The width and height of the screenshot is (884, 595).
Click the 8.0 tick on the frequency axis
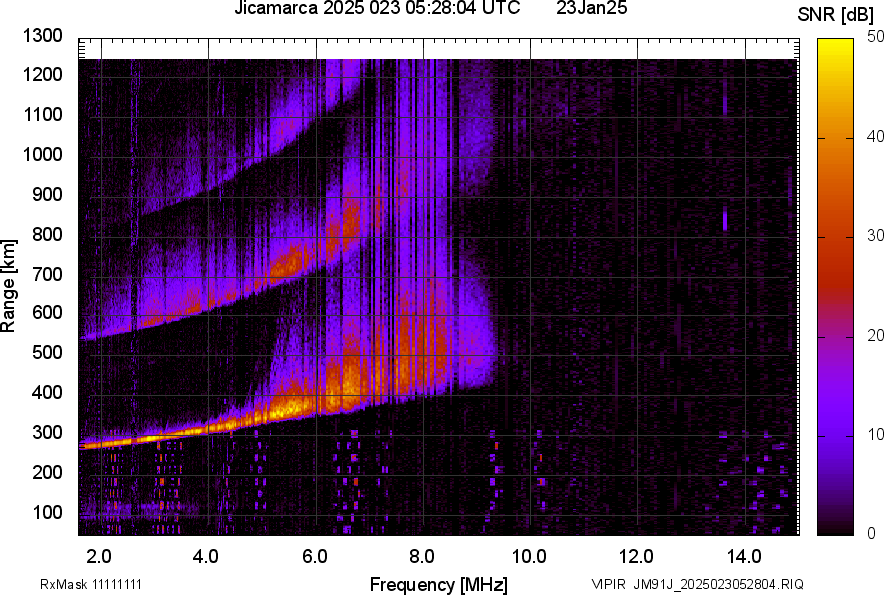pos(421,555)
